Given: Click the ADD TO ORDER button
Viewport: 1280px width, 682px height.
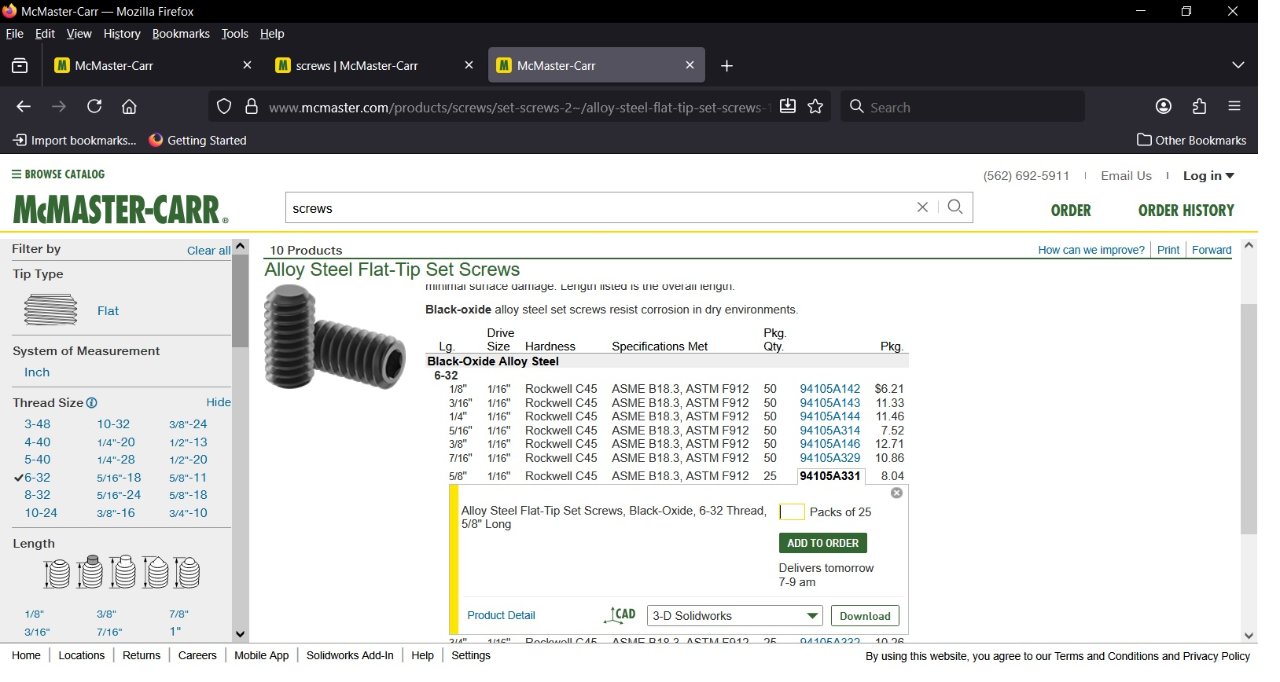Looking at the screenshot, I should pyautogui.click(x=823, y=543).
